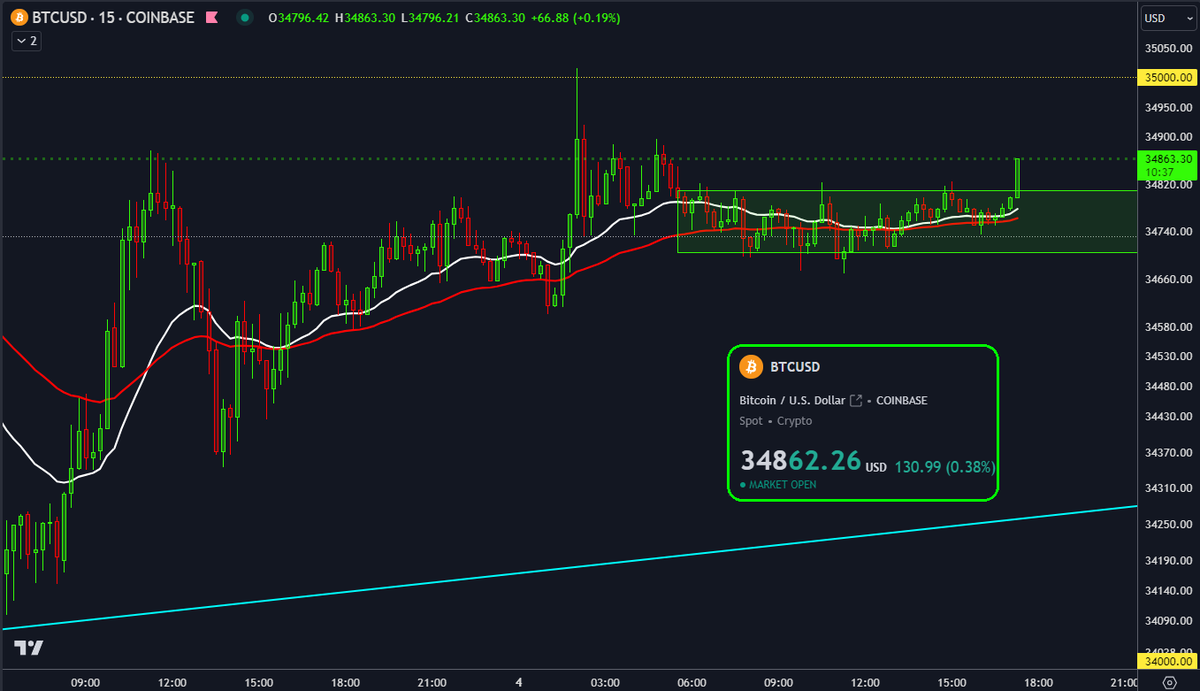Click 34950.00 on the price scale
The width and height of the screenshot is (1200, 691).
pyautogui.click(x=1167, y=107)
